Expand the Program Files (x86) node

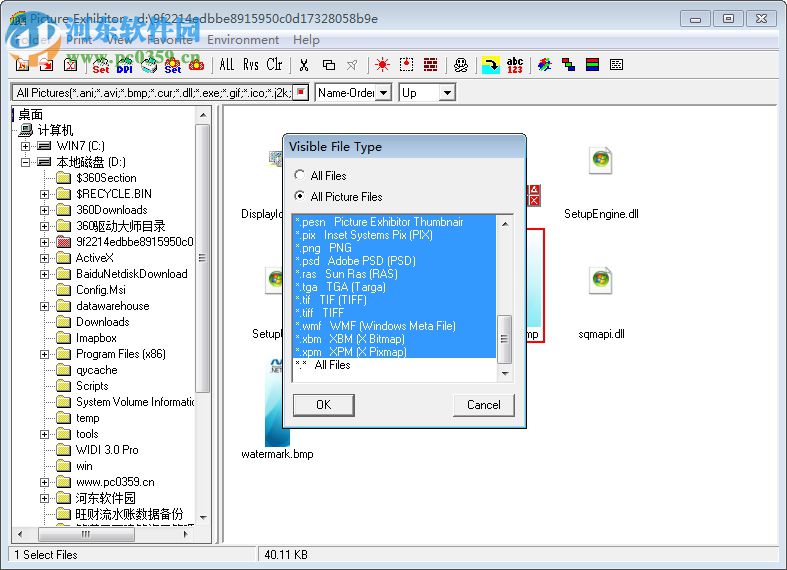(x=45, y=354)
